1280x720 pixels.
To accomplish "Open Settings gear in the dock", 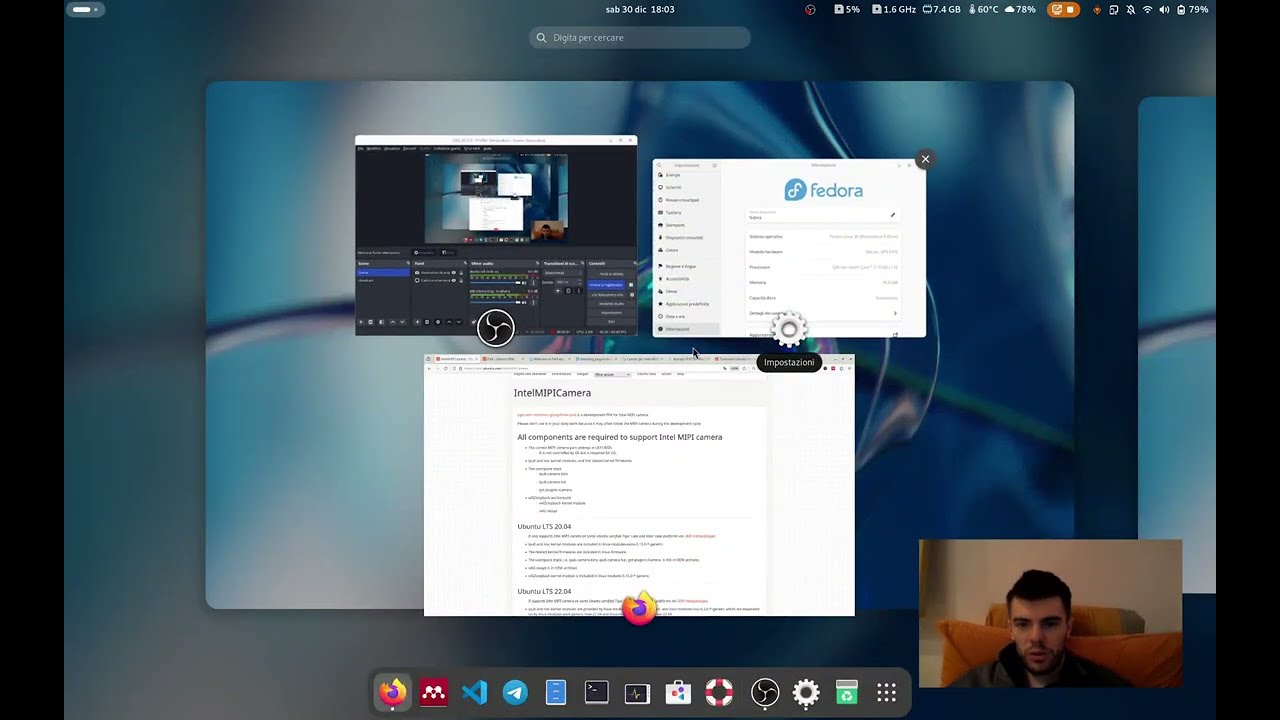I will [806, 692].
